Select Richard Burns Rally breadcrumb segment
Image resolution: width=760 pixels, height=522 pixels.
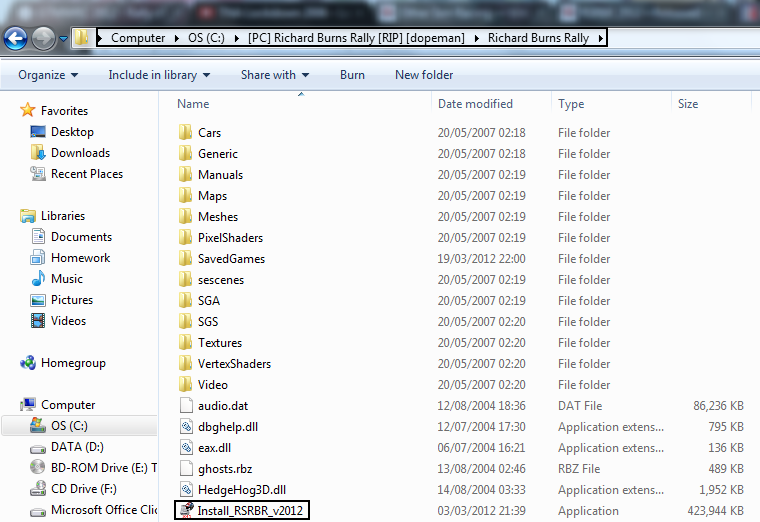[x=538, y=38]
